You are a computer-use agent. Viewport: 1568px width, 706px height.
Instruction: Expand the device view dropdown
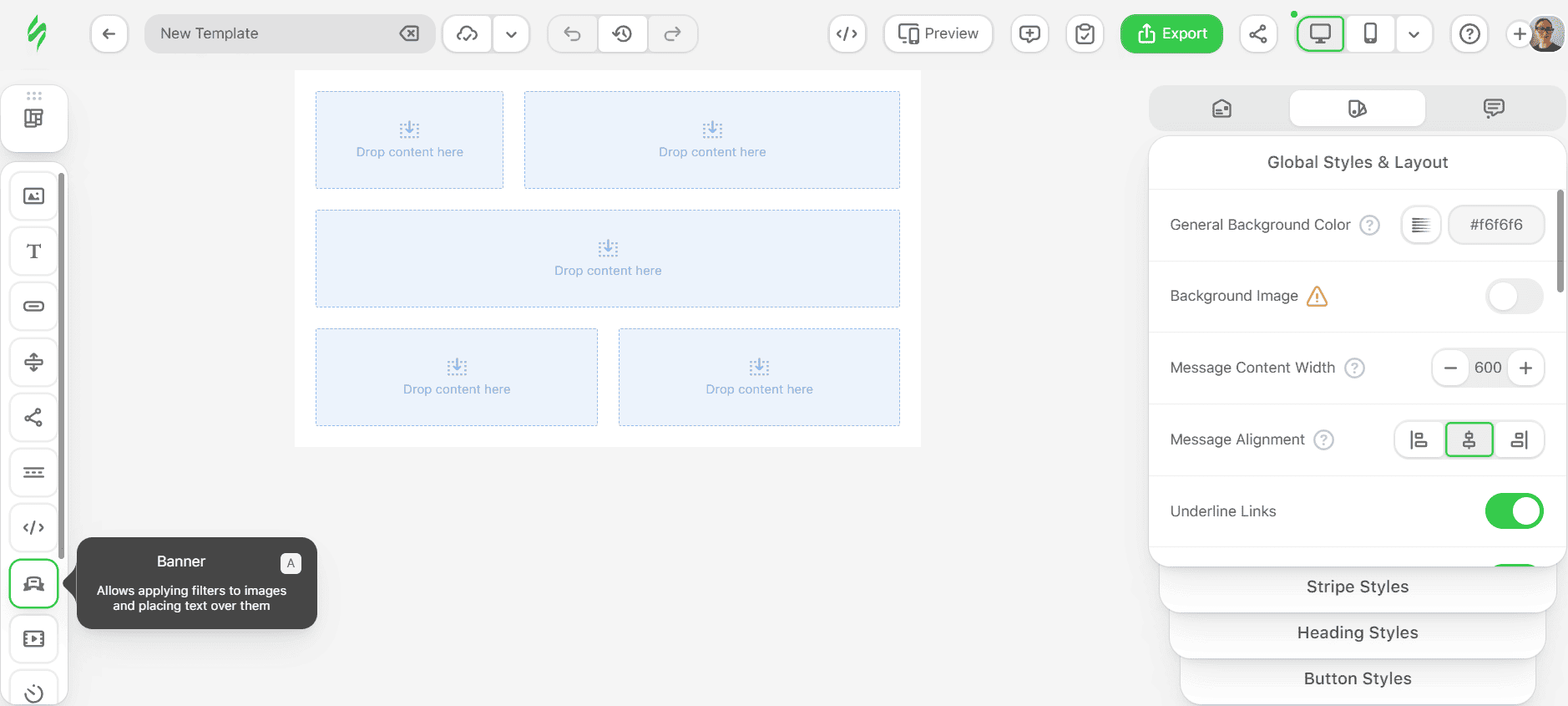(x=1414, y=33)
